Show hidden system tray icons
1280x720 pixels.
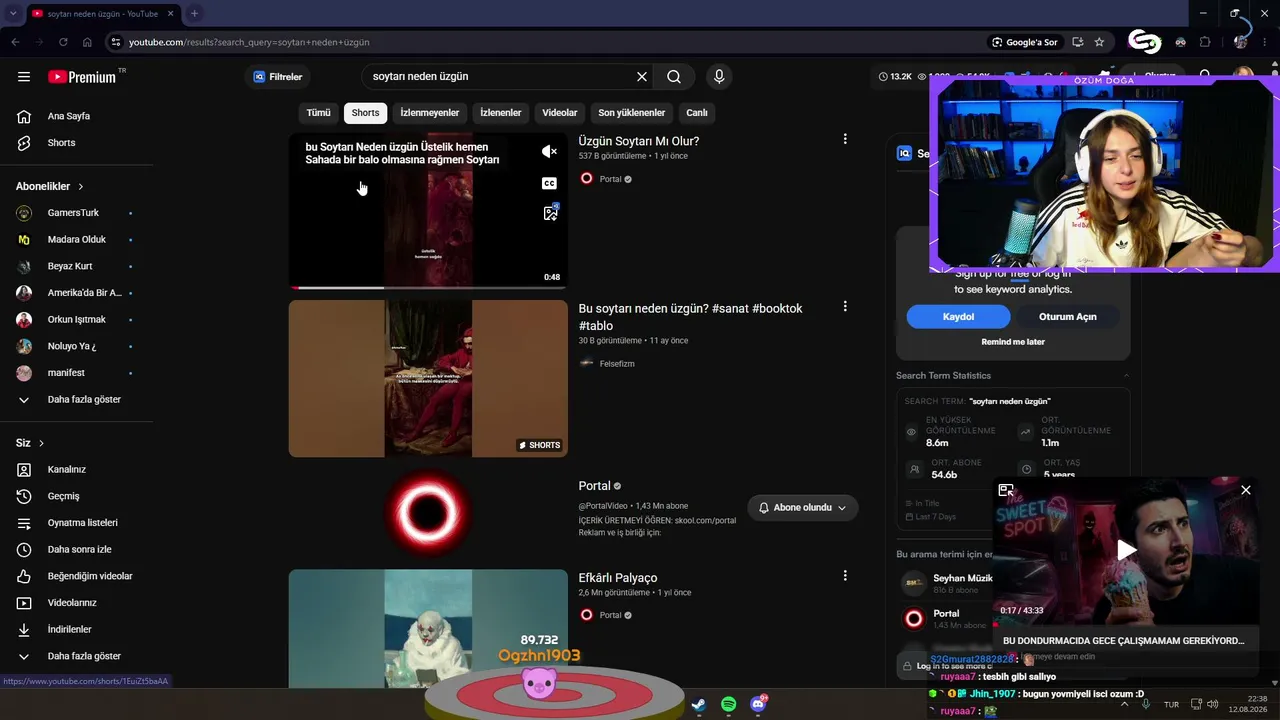1125,704
